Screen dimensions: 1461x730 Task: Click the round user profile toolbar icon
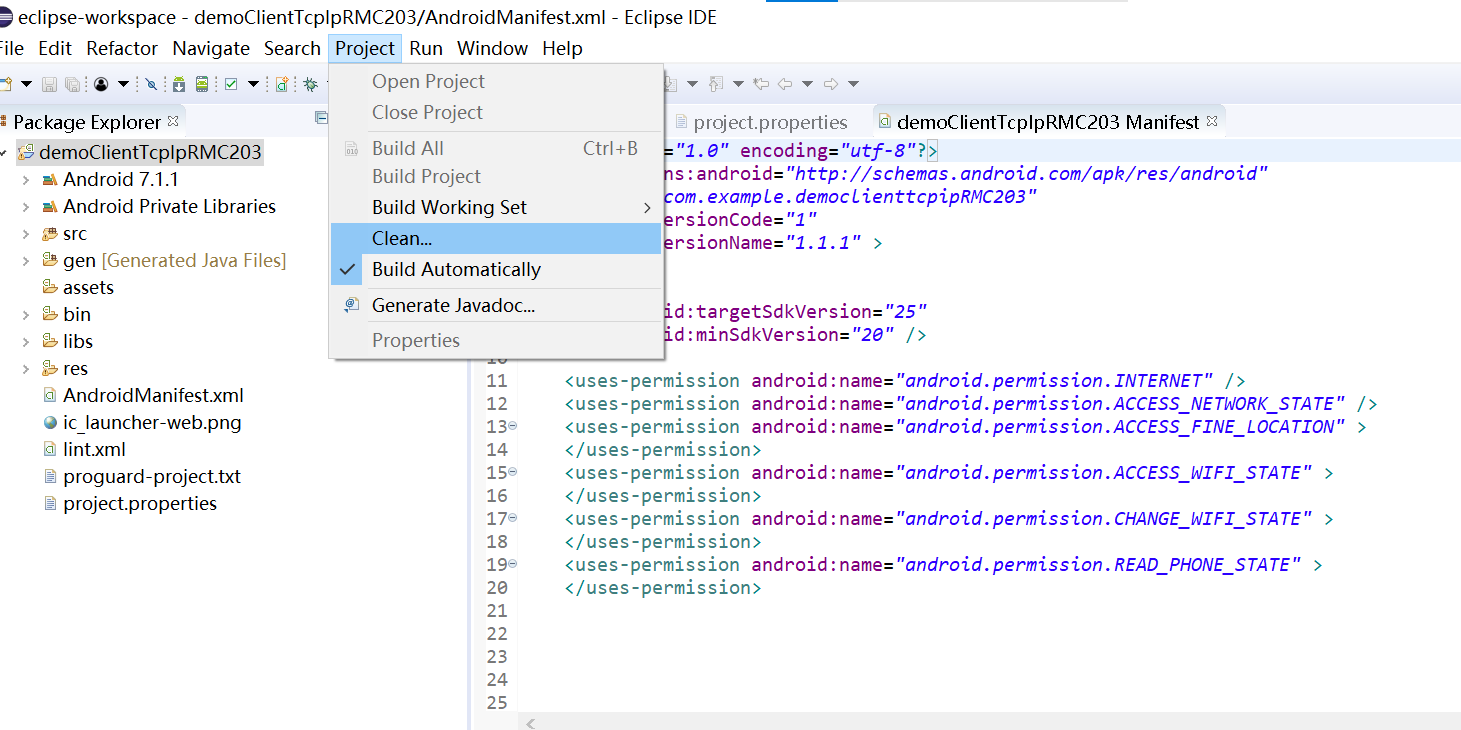point(101,84)
